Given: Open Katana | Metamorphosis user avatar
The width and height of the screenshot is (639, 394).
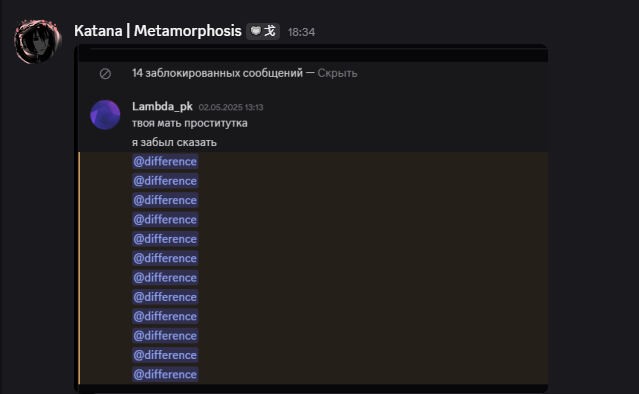Looking at the screenshot, I should click(x=37, y=41).
